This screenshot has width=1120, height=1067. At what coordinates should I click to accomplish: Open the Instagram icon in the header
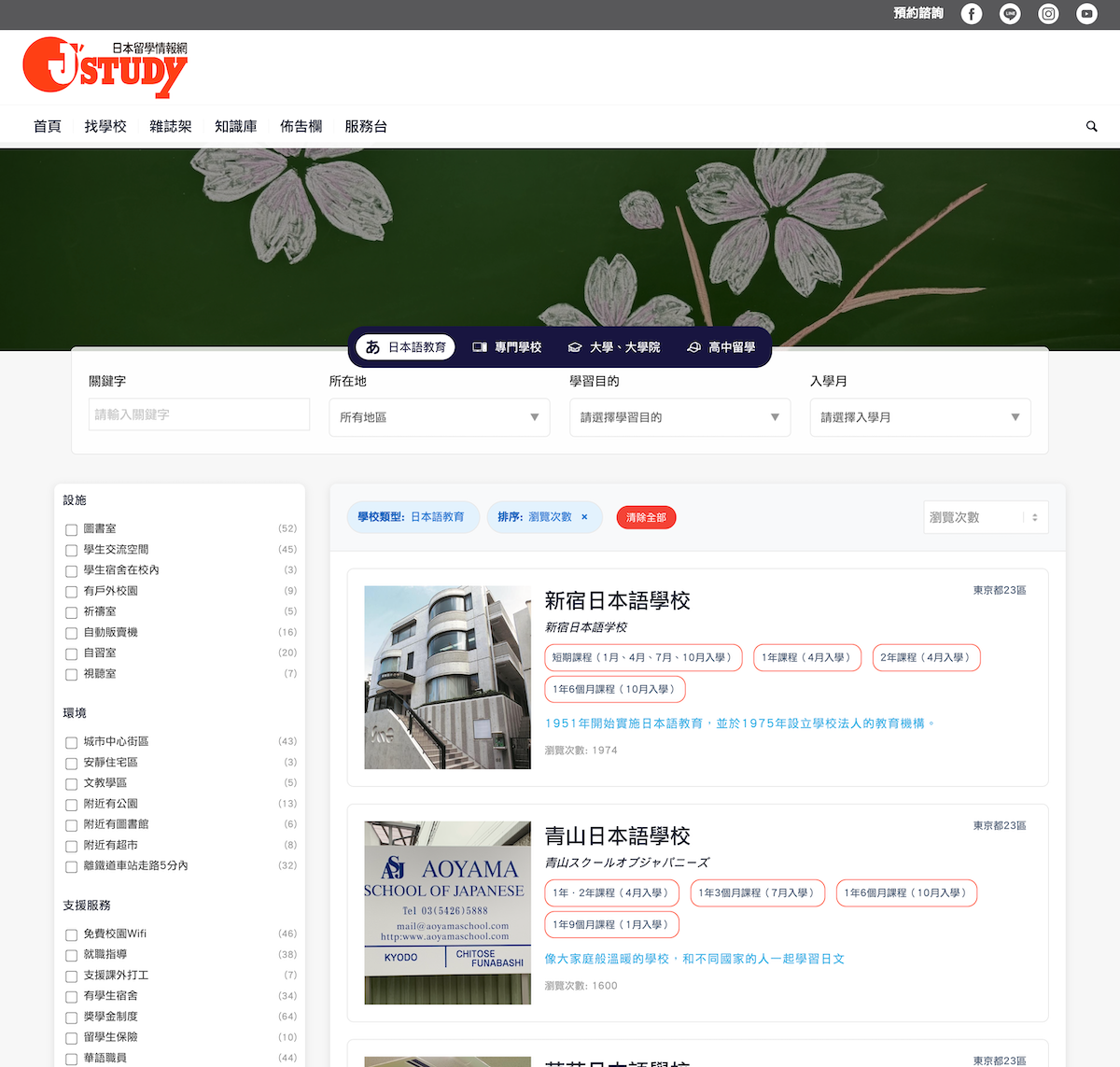pyautogui.click(x=1047, y=14)
